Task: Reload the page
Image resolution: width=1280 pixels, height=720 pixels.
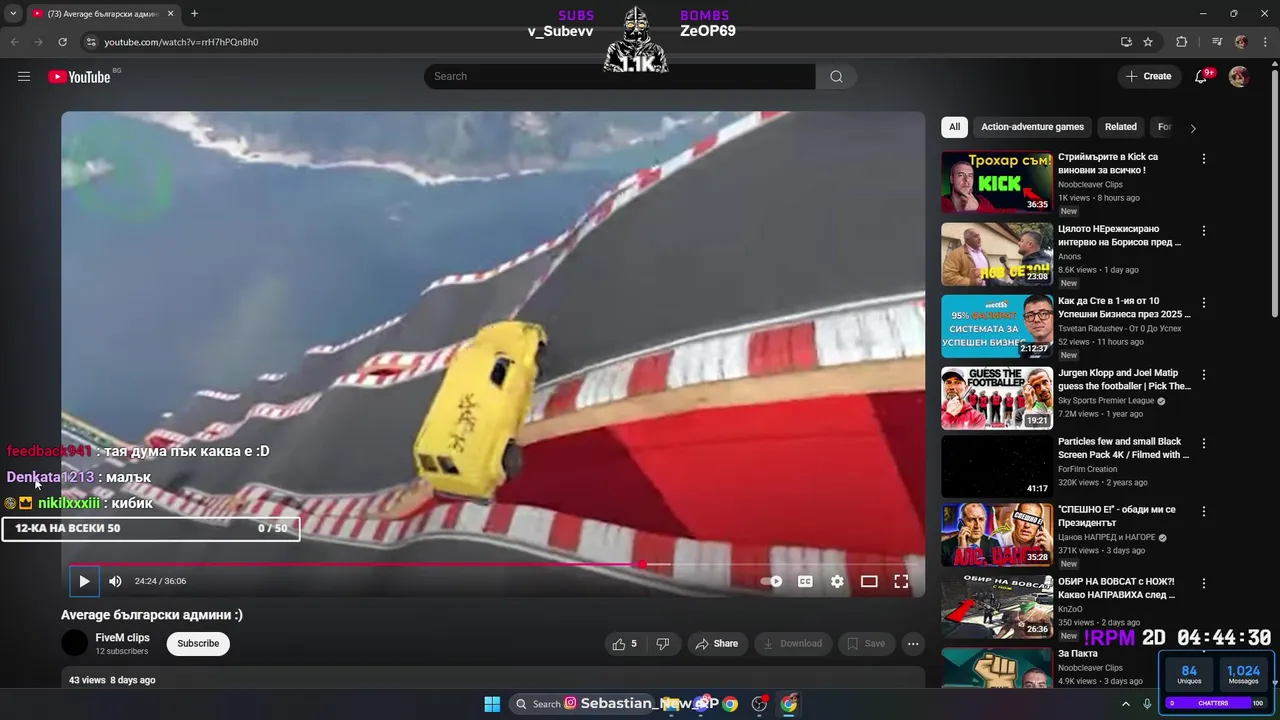Action: click(62, 42)
